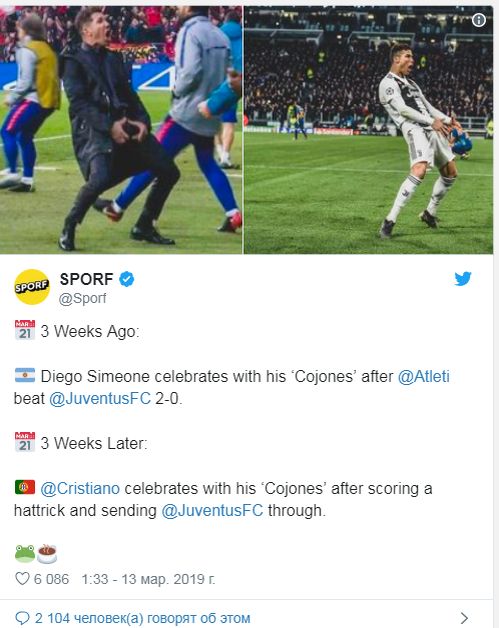Open the first @JuventusFC mention after 'beat'
The image size is (499, 628).
pos(100,399)
